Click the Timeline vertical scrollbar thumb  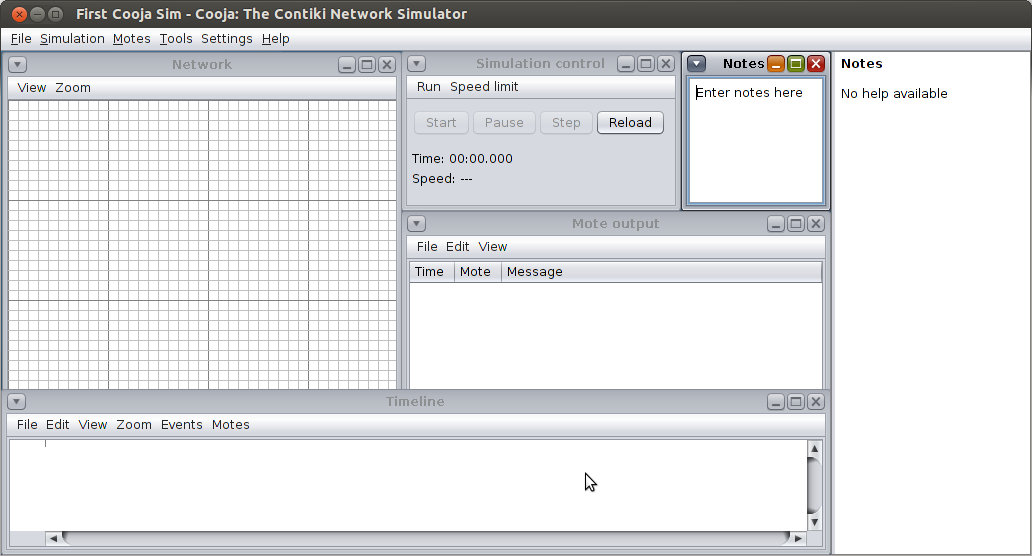[x=814, y=486]
